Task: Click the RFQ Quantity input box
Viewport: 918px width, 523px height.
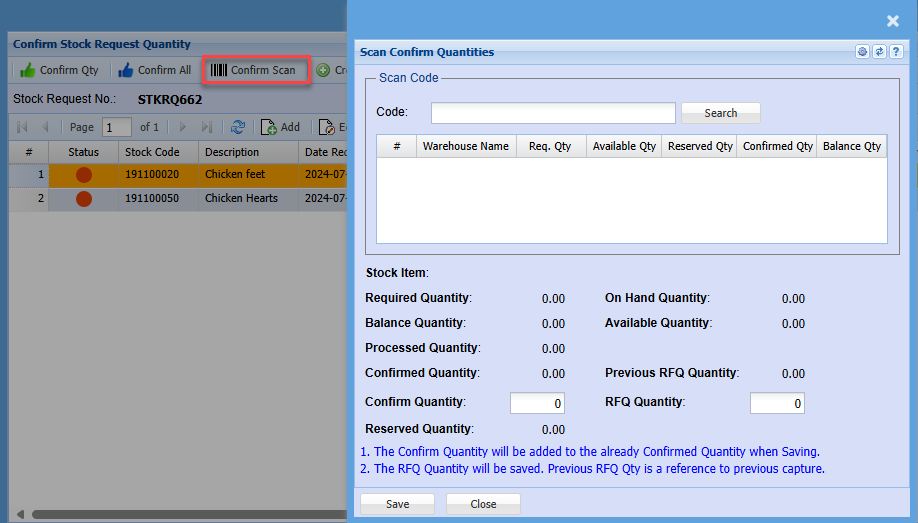Action: [777, 403]
